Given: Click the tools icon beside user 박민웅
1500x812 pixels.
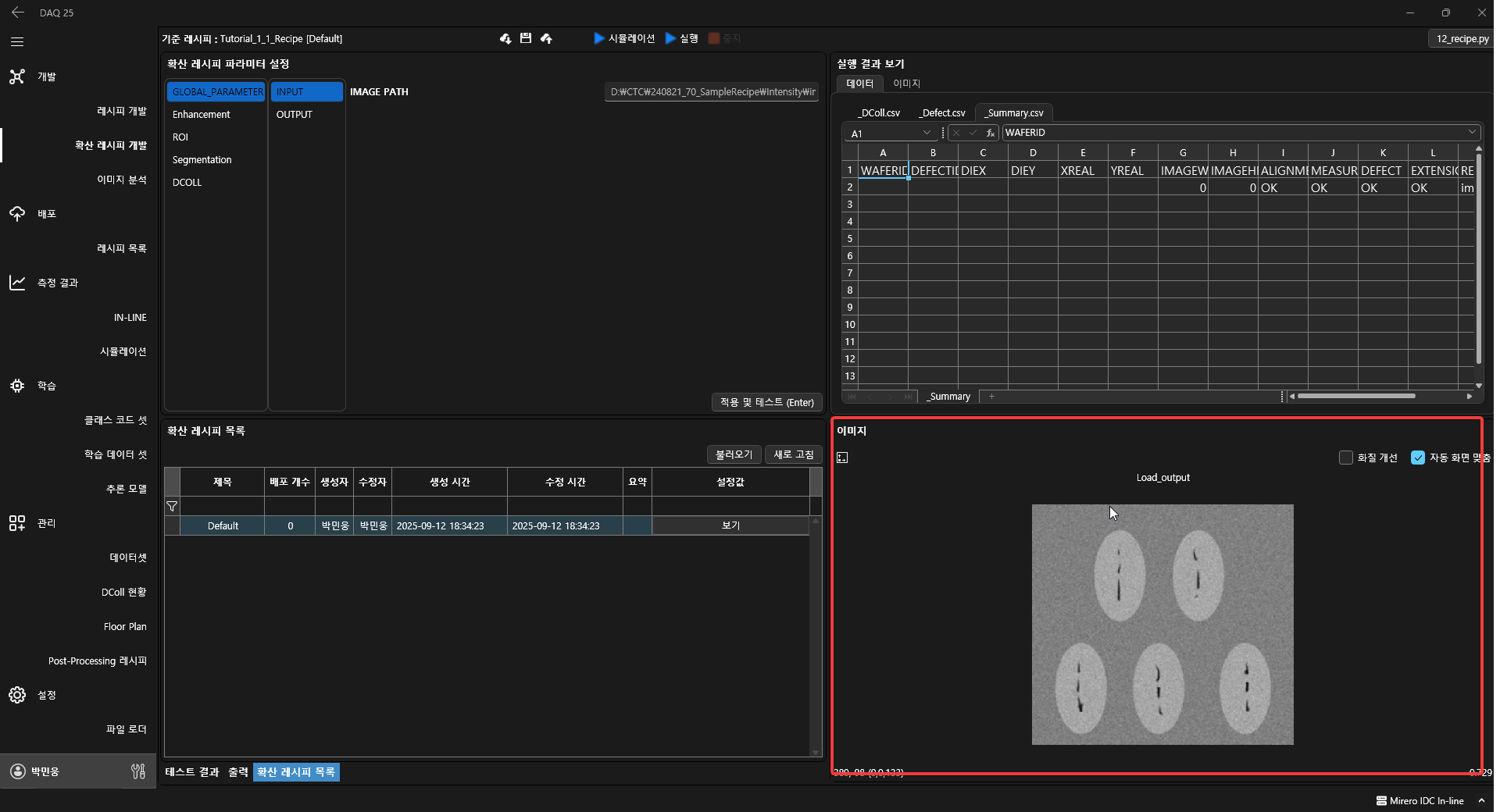Looking at the screenshot, I should [138, 771].
